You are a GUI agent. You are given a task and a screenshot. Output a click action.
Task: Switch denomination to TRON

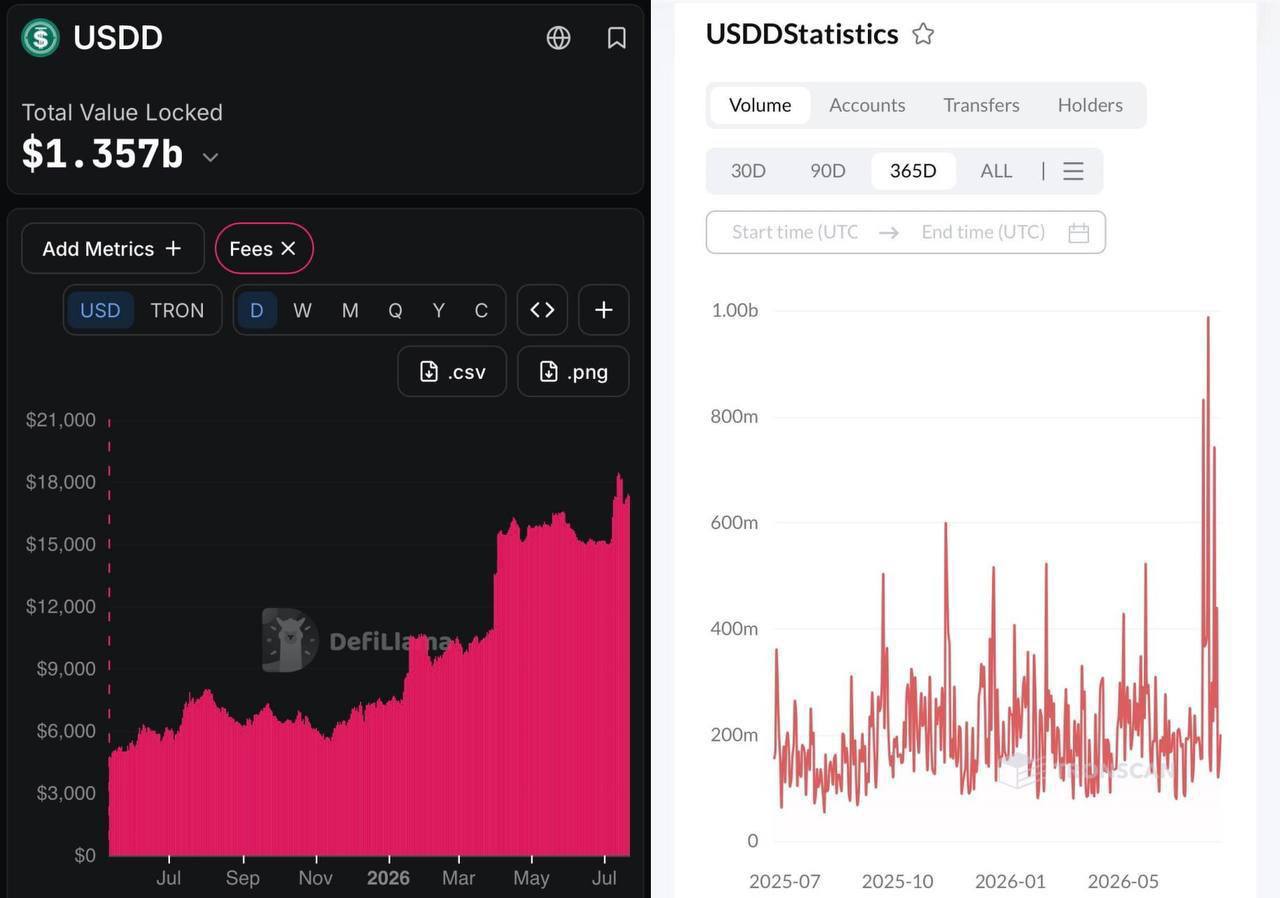pos(177,310)
